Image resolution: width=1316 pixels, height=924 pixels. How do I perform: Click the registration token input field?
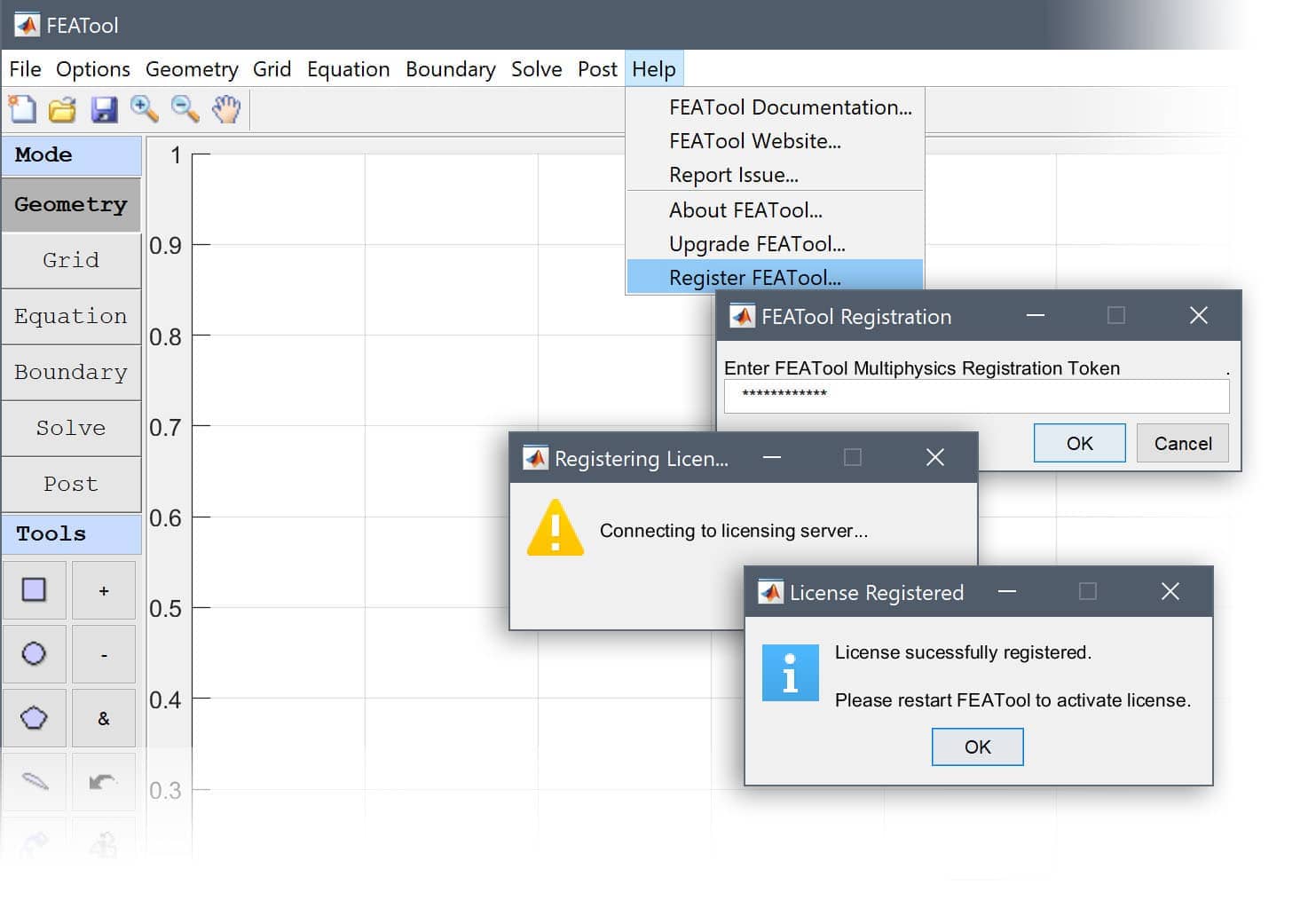(x=977, y=396)
